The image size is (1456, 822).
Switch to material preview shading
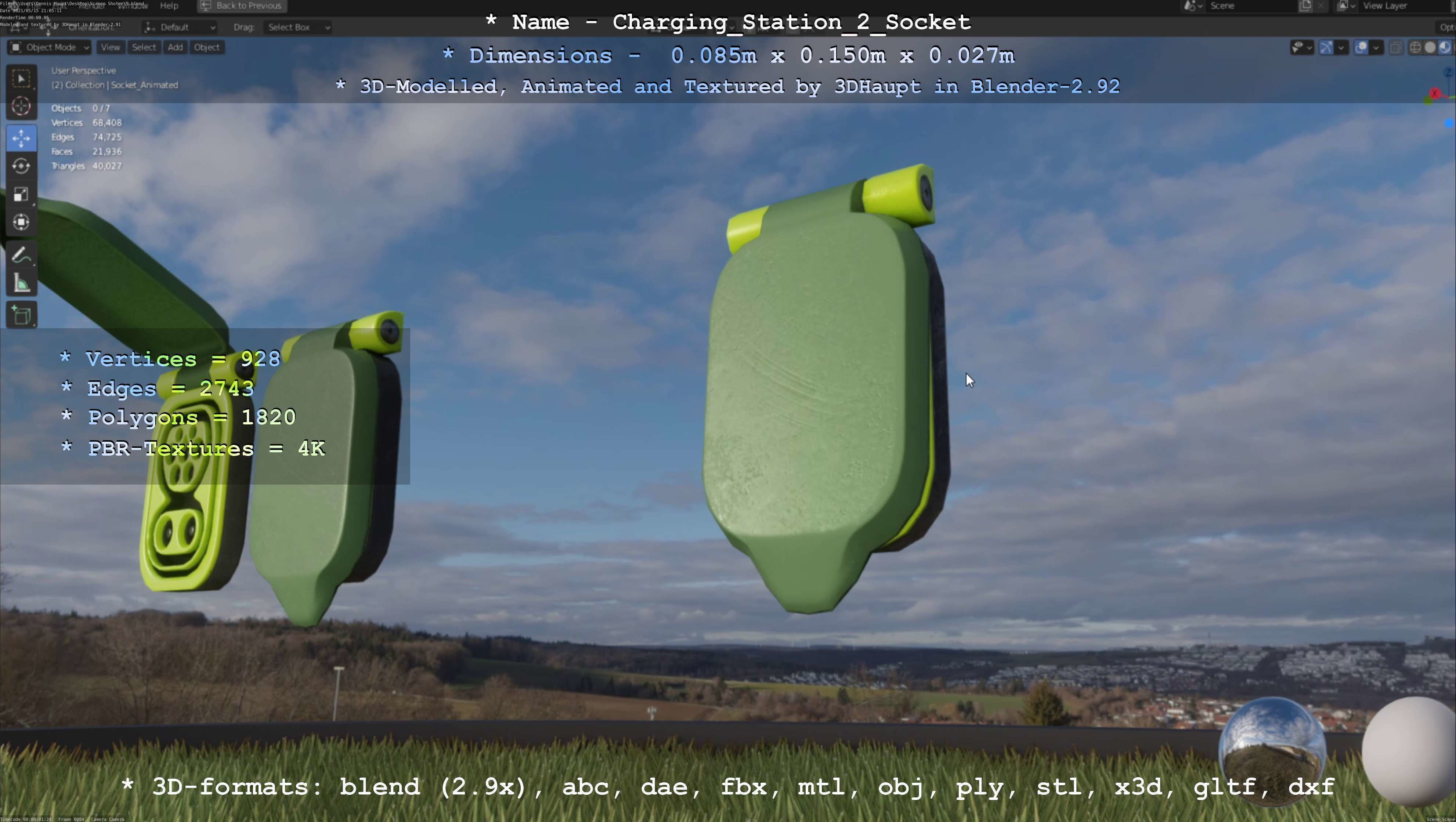coord(1444,47)
